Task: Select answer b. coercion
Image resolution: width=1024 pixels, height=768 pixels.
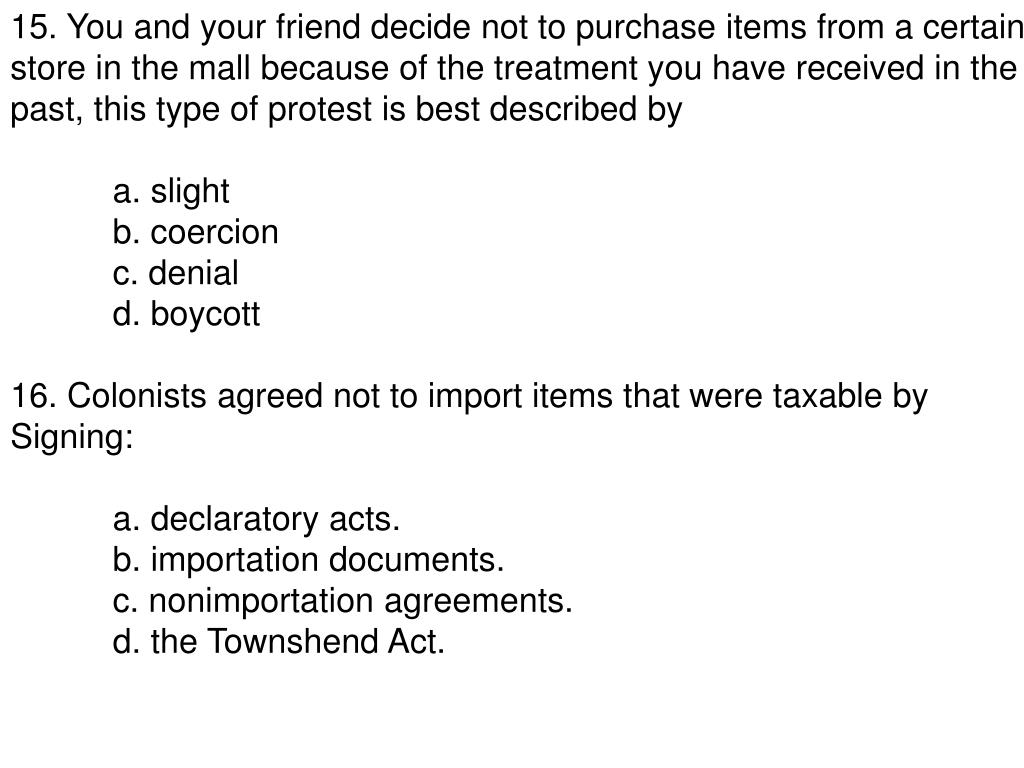Action: pos(195,232)
